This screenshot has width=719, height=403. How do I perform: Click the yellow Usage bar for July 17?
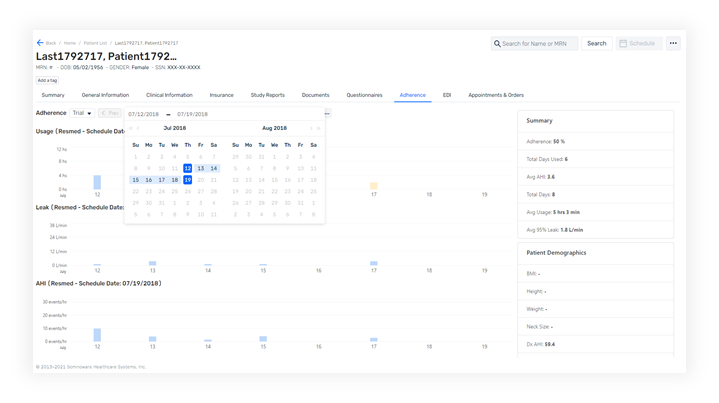point(374,186)
